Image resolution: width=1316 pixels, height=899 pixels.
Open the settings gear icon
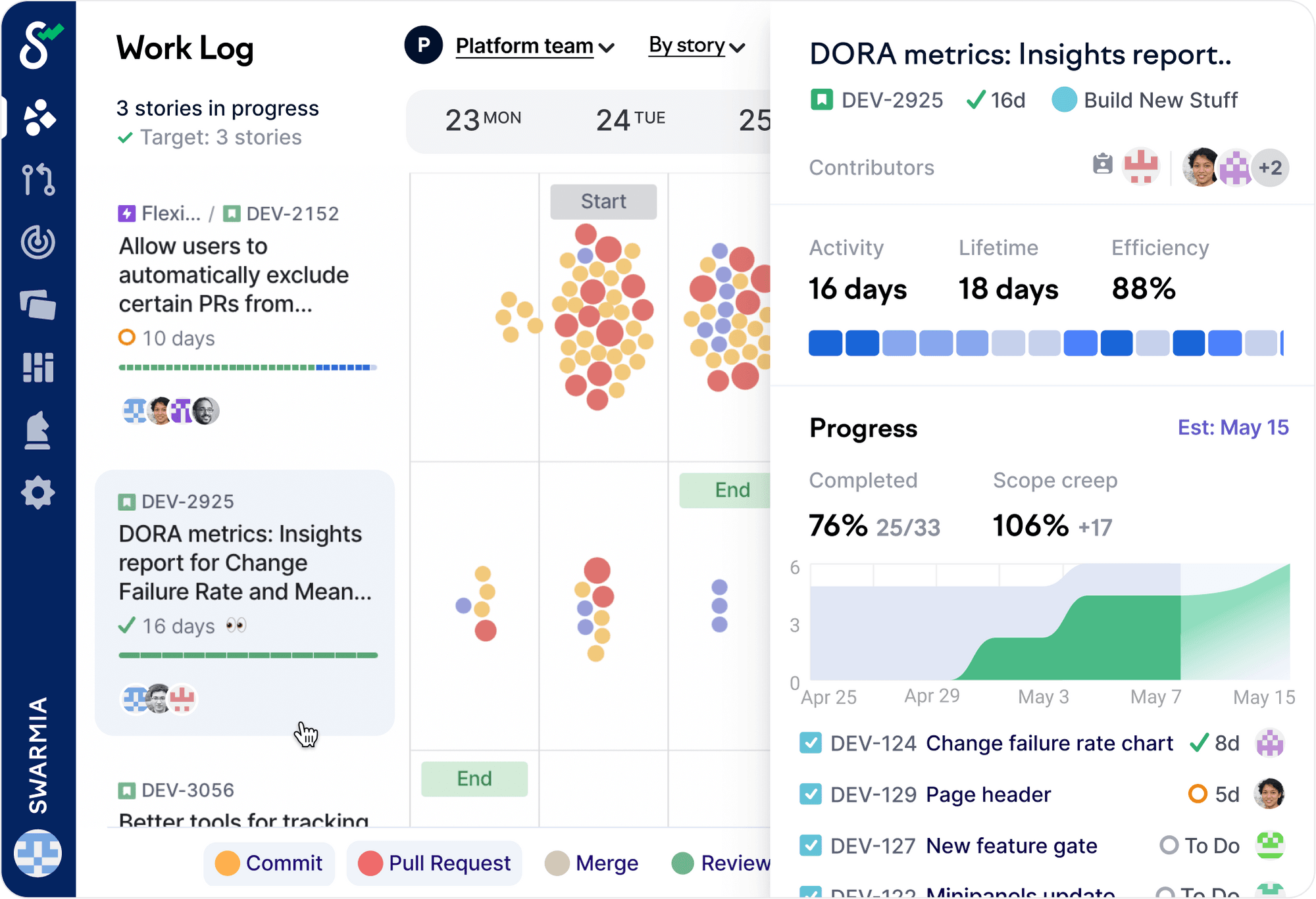click(x=39, y=492)
